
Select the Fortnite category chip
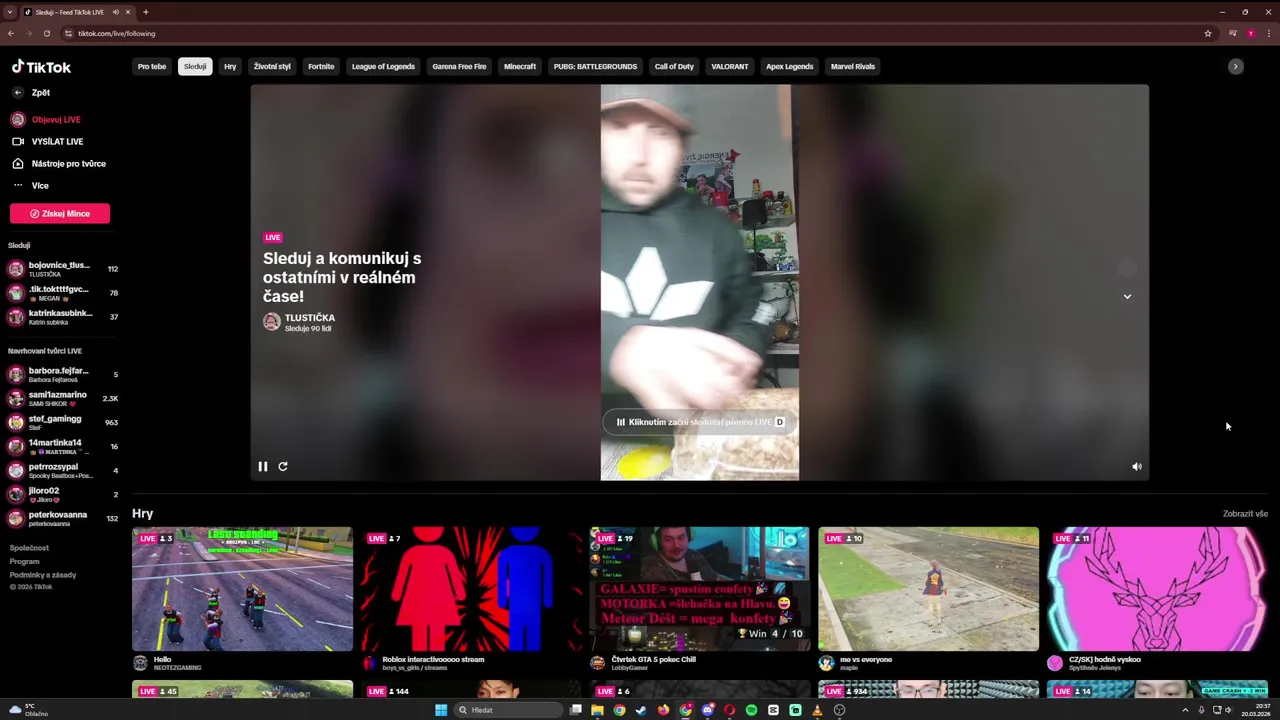[321, 67]
